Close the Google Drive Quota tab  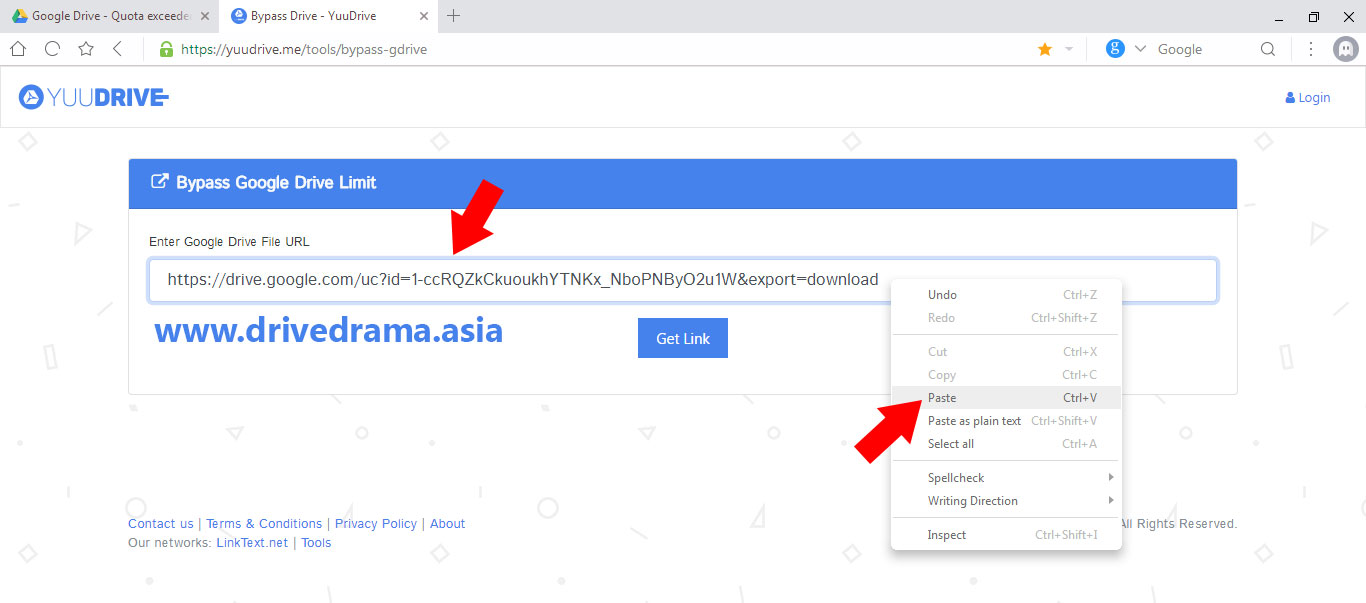click(205, 16)
